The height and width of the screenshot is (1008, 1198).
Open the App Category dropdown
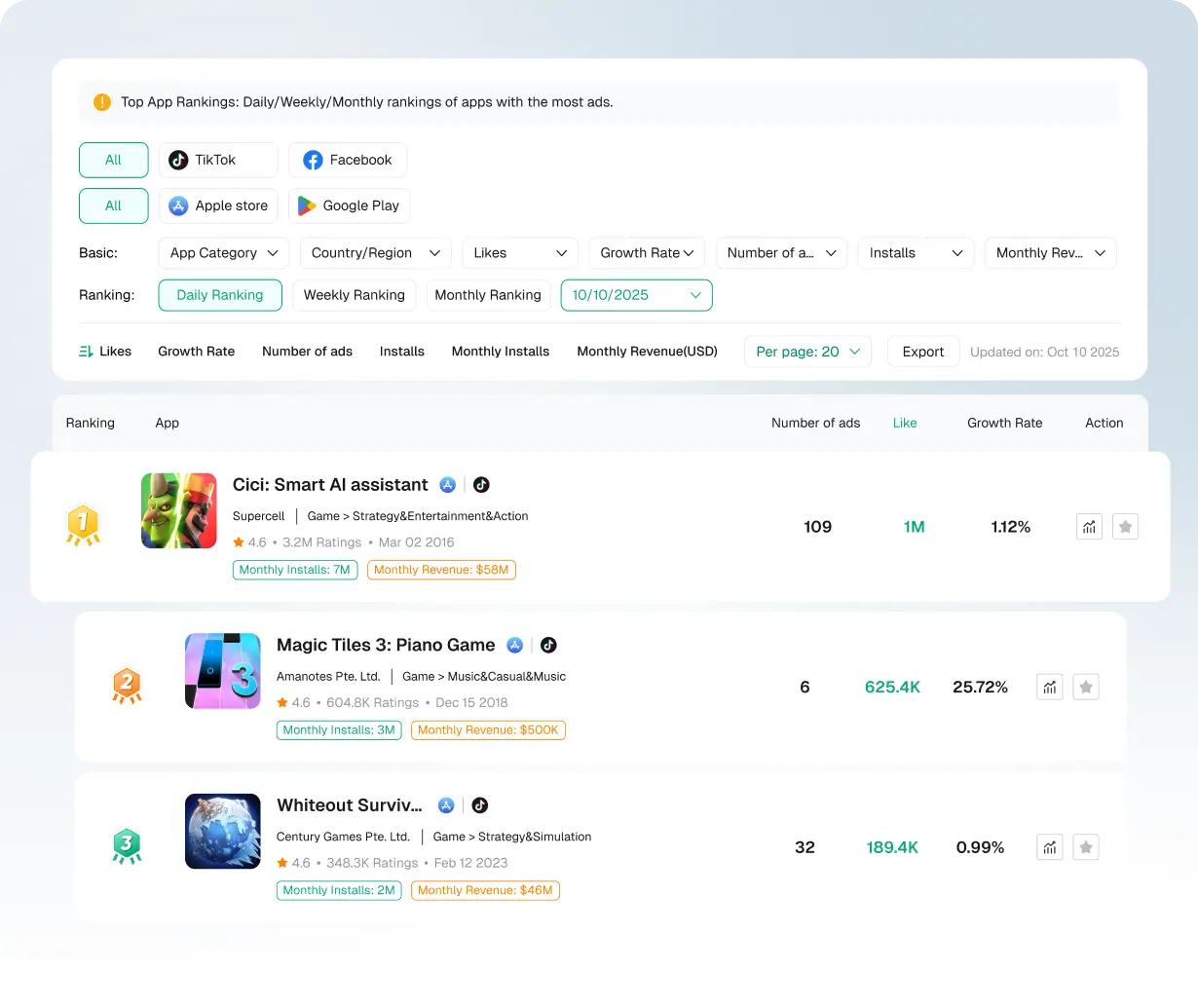pos(223,252)
